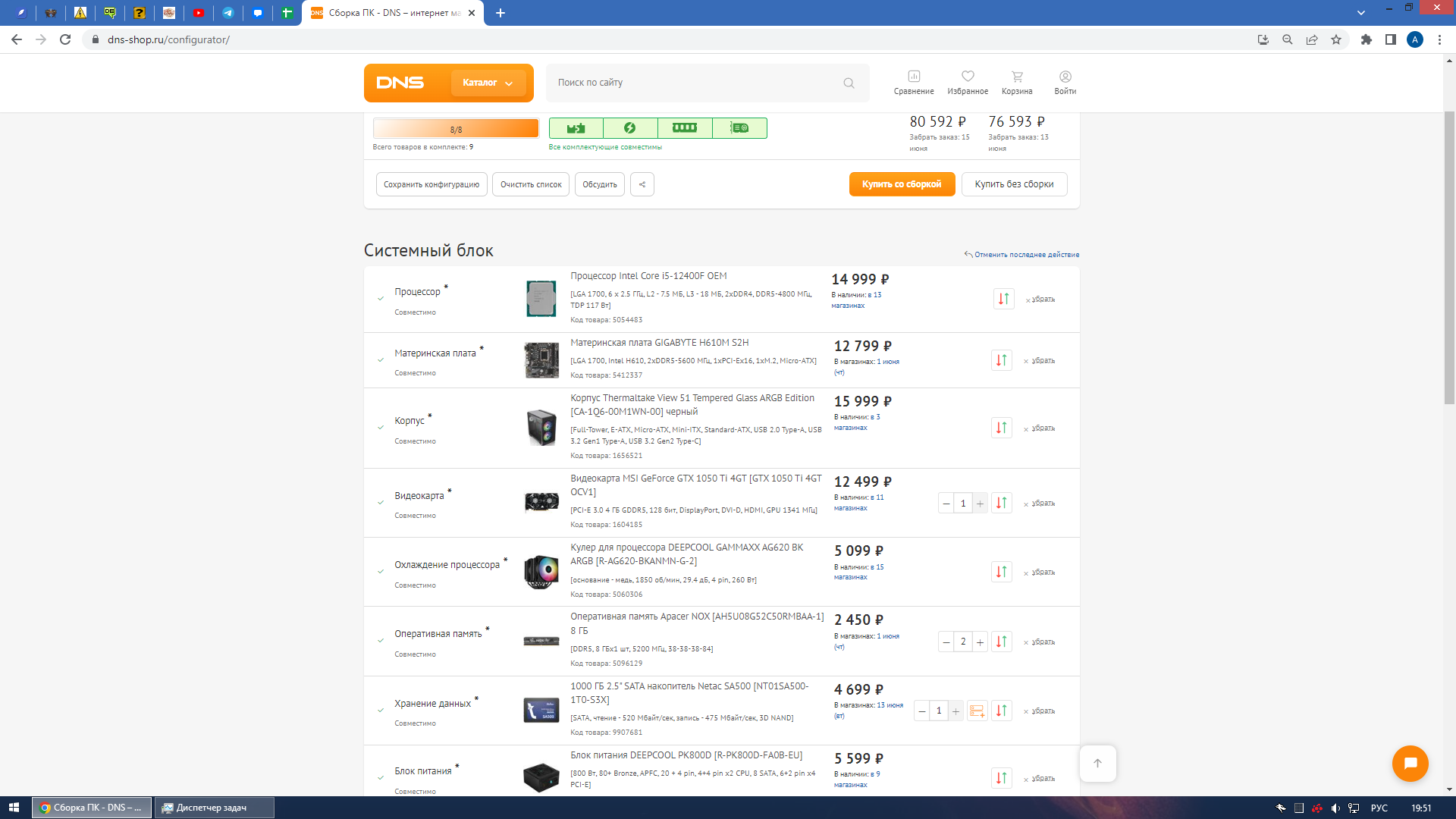Switch the РУС keyboard language indicator
1456x819 pixels.
coord(1379,808)
